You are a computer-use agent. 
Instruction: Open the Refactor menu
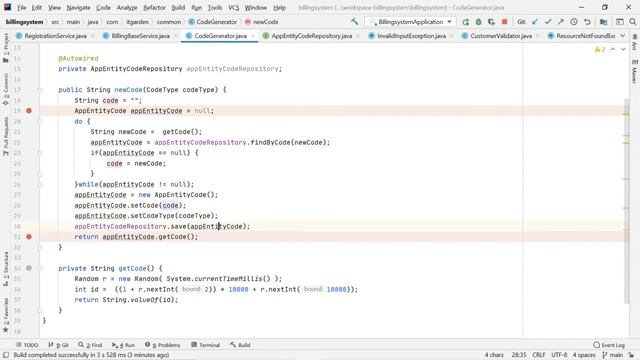click(x=154, y=8)
